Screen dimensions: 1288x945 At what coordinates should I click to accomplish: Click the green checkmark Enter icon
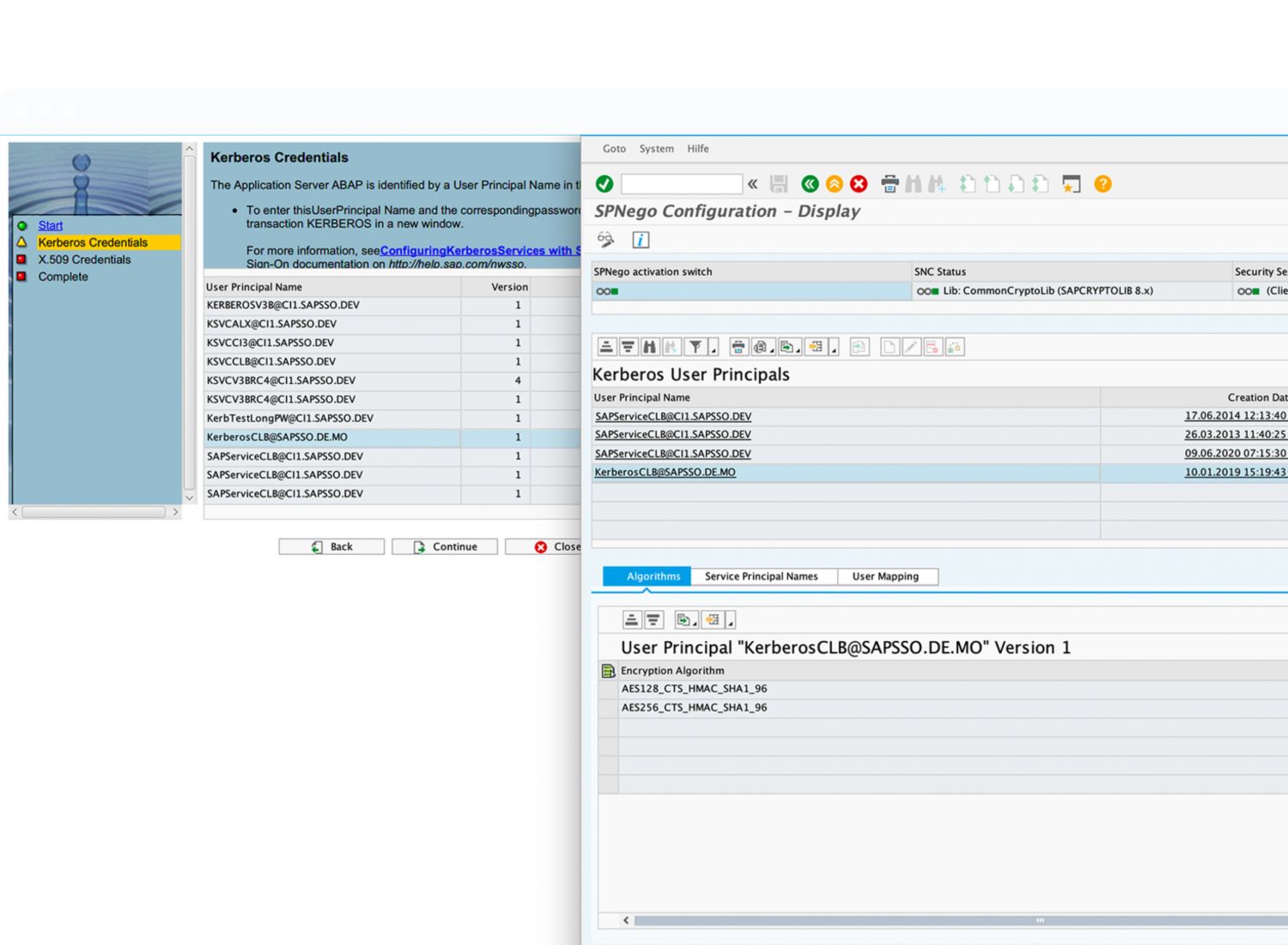click(605, 184)
